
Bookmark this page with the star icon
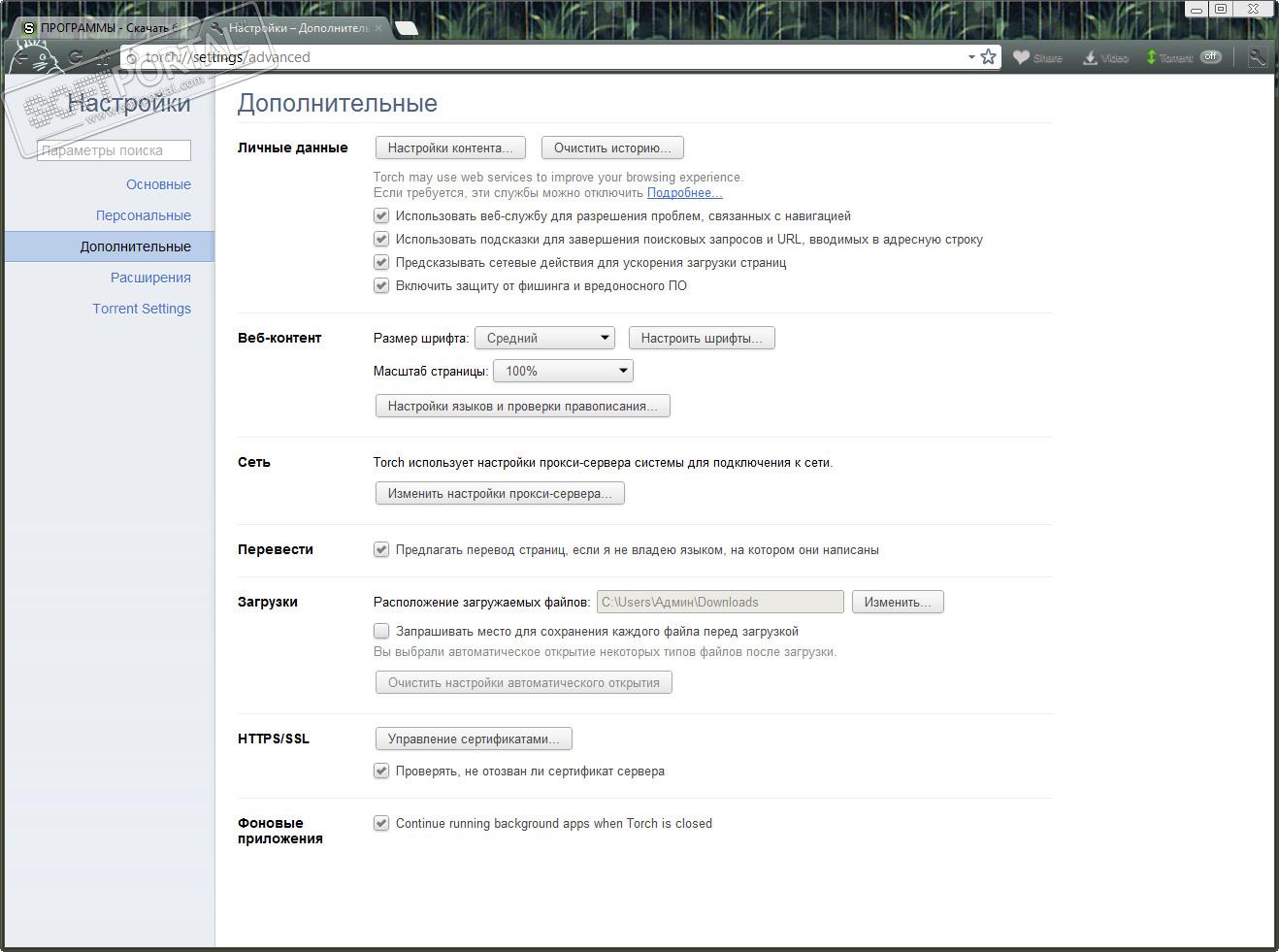[x=989, y=57]
